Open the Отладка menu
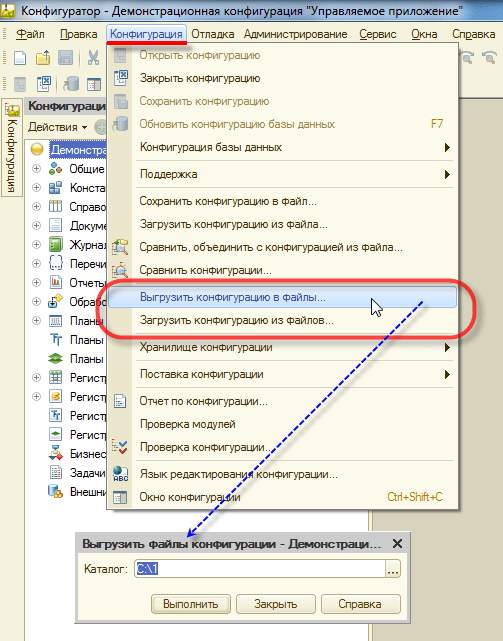Screen dimensions: 503x641 213,34
